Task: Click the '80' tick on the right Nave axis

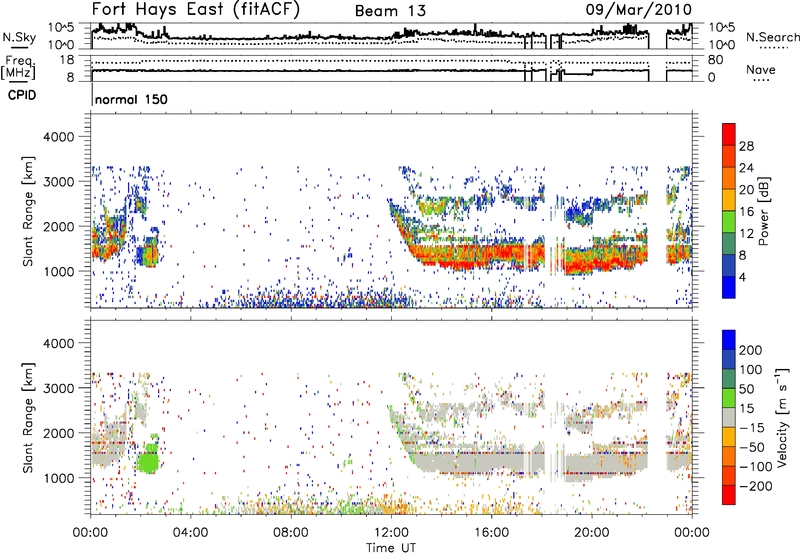Action: click(715, 60)
